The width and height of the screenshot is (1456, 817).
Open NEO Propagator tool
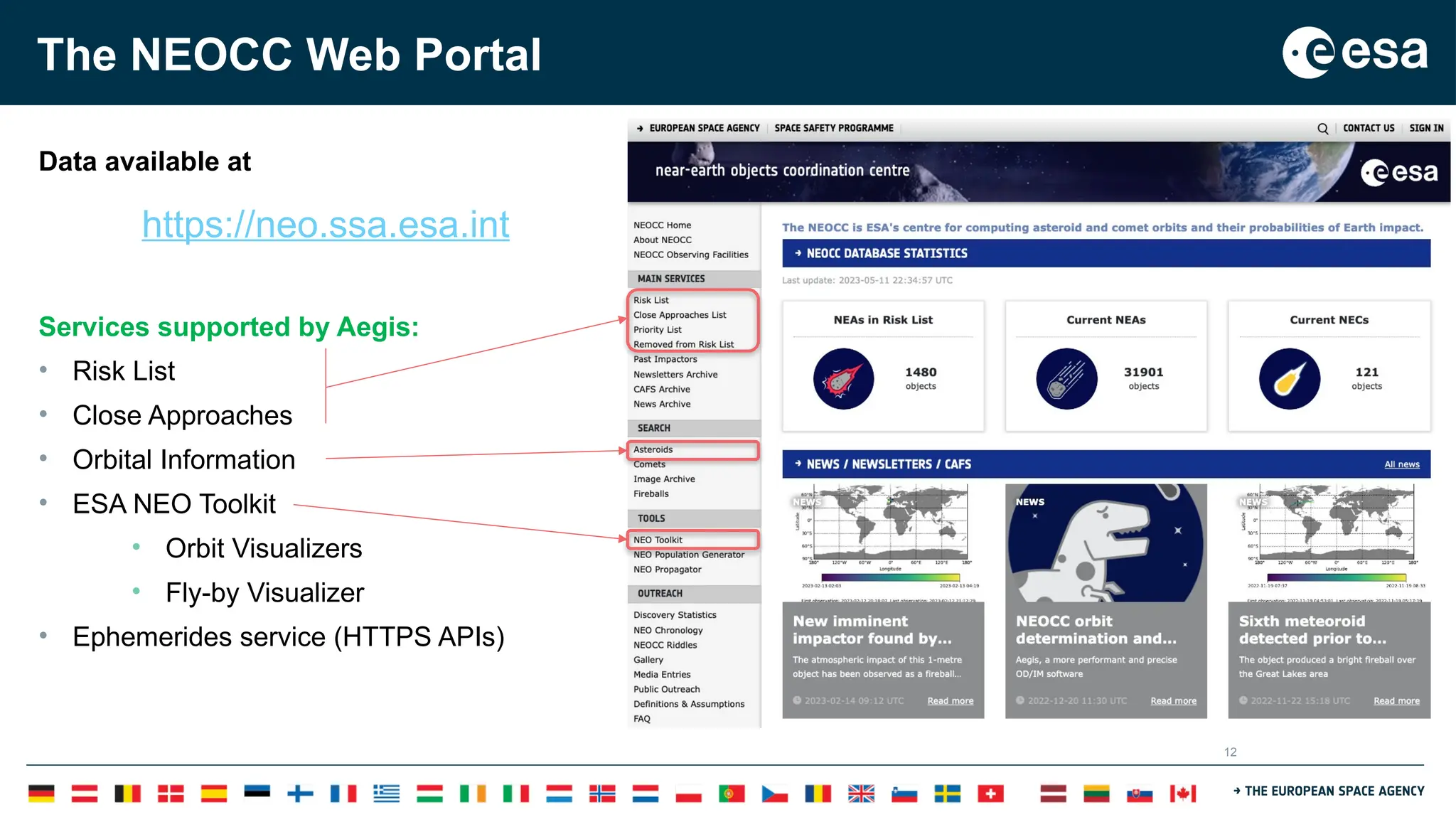tap(667, 570)
